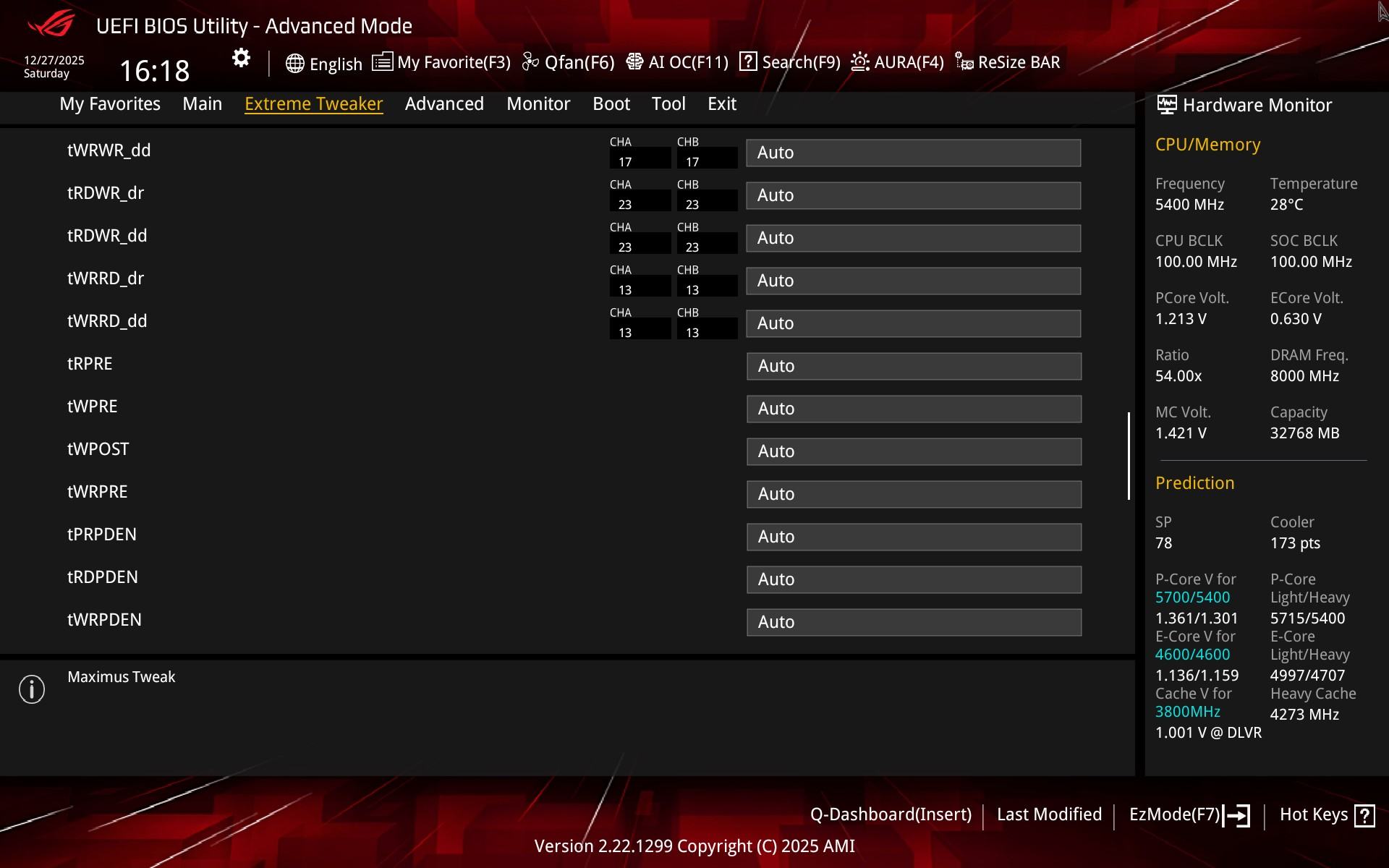Open the settings gear icon
Screen dimensions: 1389x868
(241, 58)
